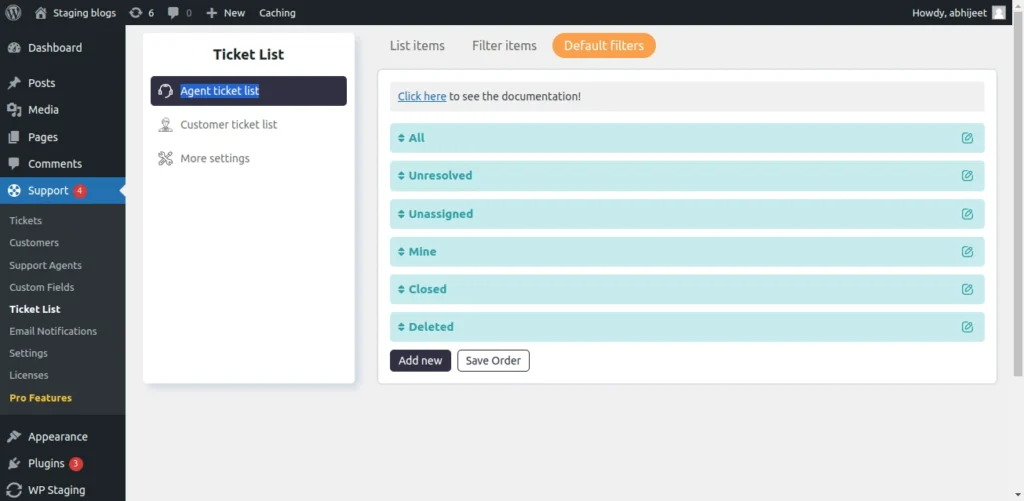Screen dimensions: 1024x501
Task: Open More settings text
Action: [215, 158]
